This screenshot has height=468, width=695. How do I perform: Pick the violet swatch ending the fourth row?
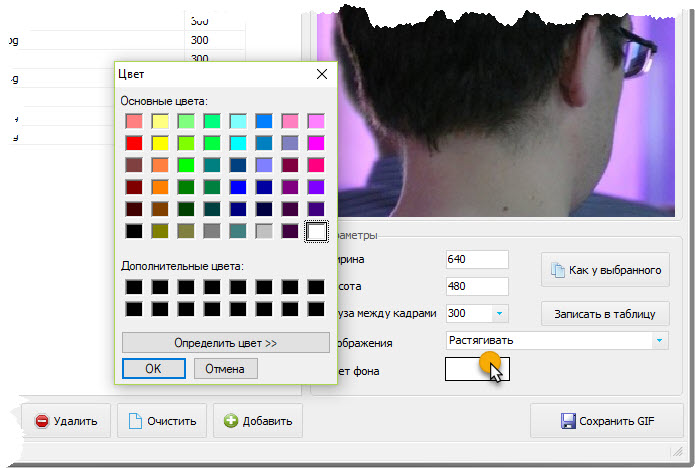click(316, 187)
